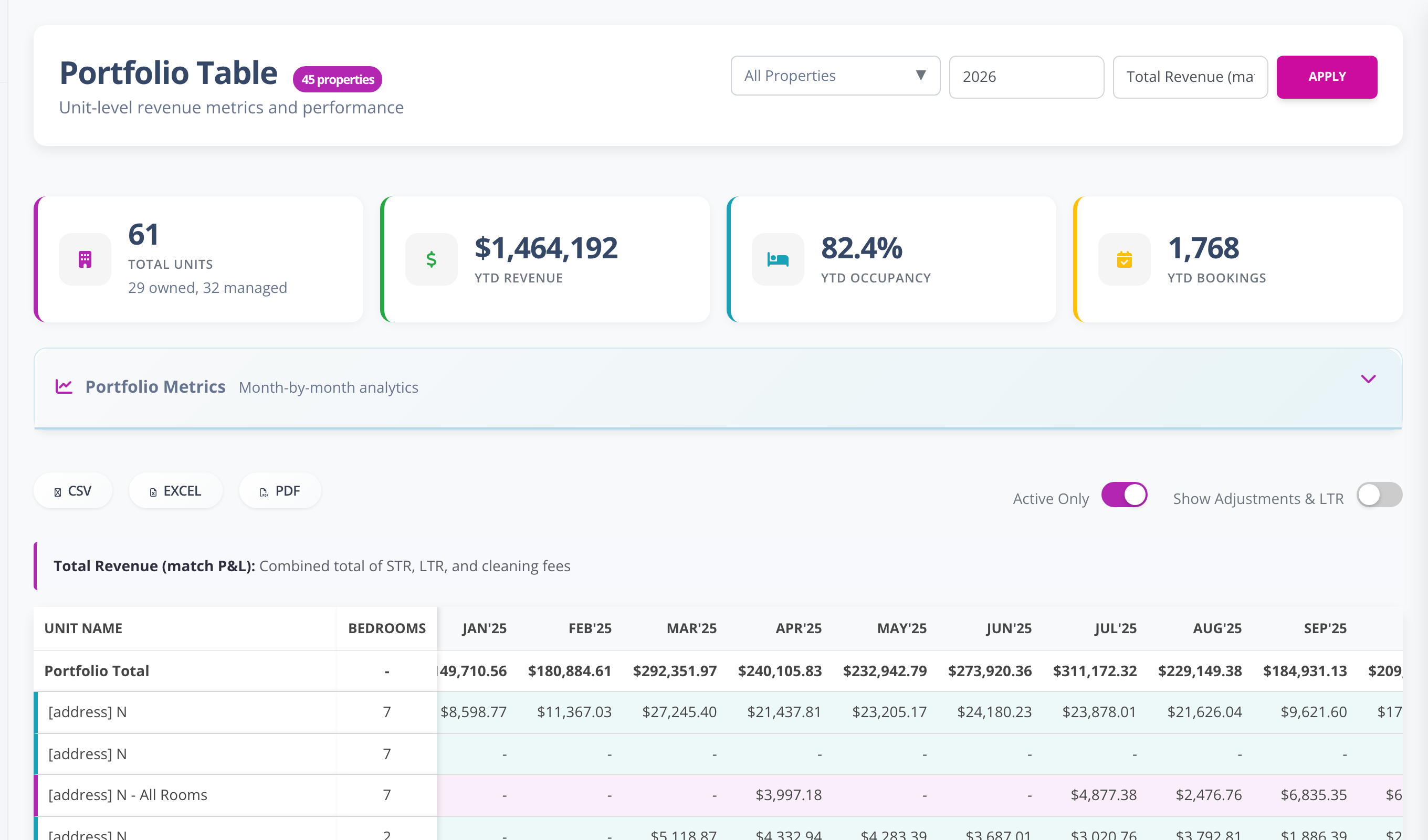Image resolution: width=1428 pixels, height=840 pixels.
Task: Click Portfolio Total value $180,884.61
Action: [x=570, y=671]
